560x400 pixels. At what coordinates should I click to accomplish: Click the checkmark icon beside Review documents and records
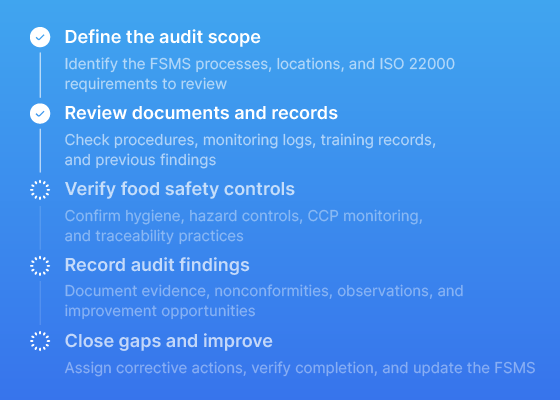point(40,114)
